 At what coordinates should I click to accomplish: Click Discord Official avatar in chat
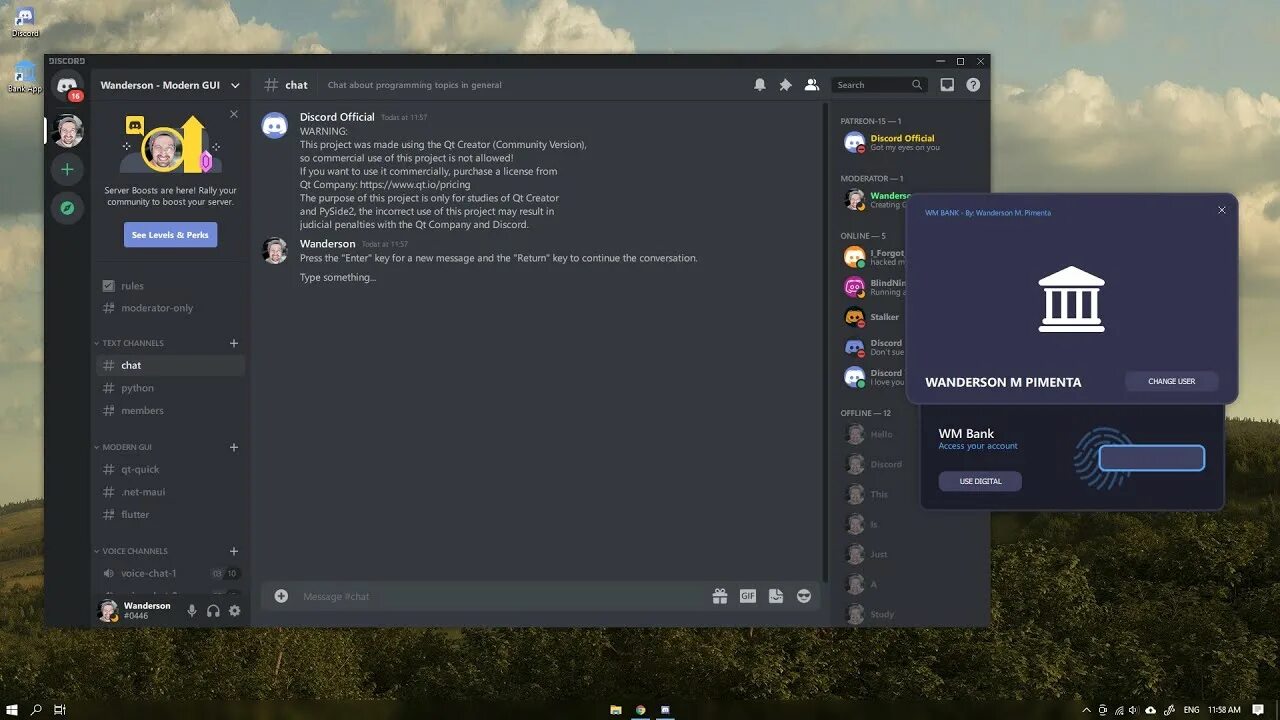click(275, 125)
